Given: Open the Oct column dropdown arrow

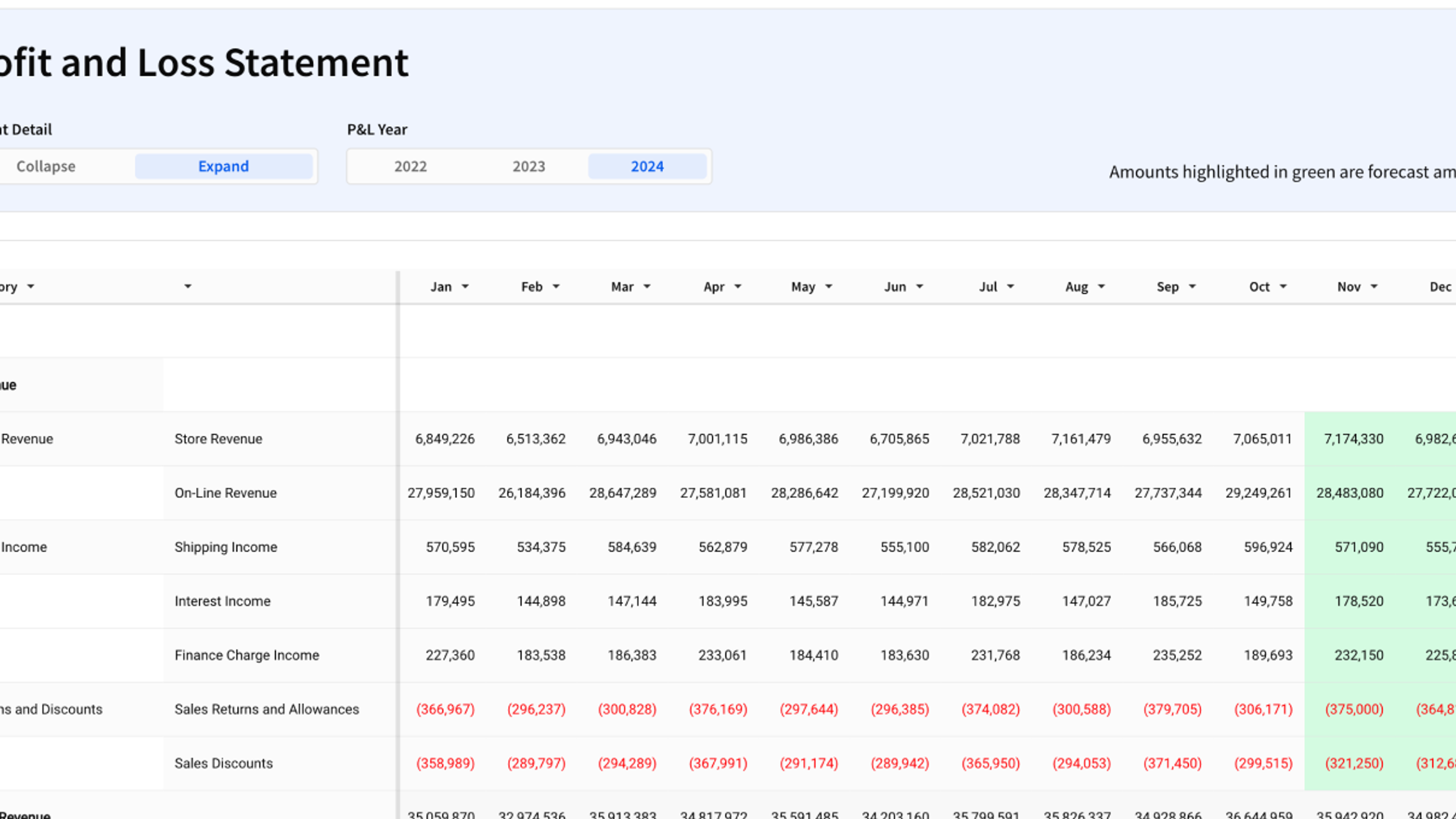Looking at the screenshot, I should coord(1283,287).
